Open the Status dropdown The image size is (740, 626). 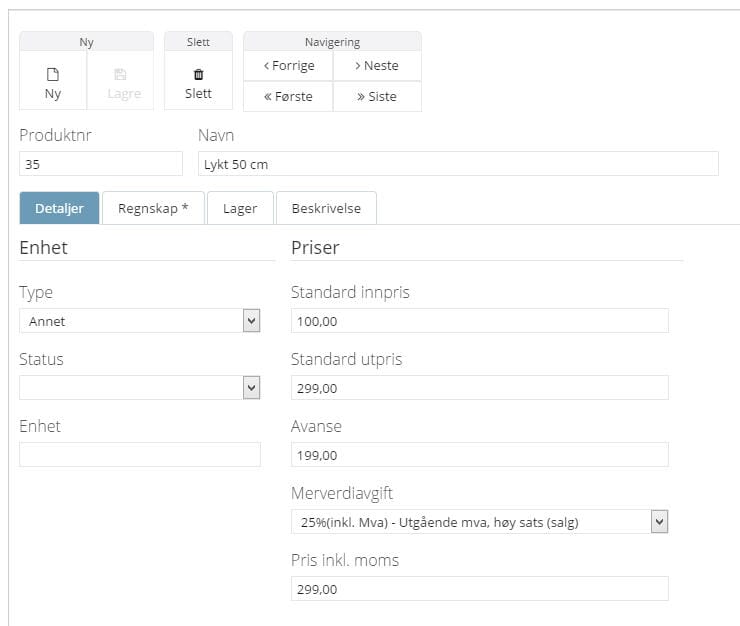[140, 388]
